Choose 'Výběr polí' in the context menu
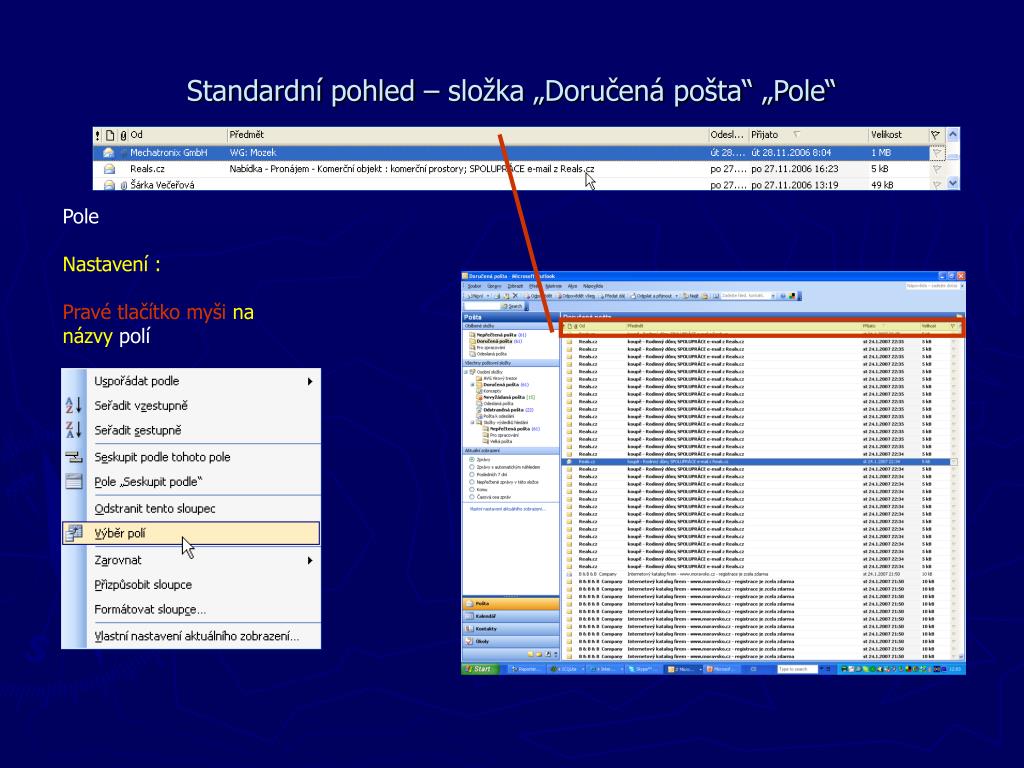Viewport: 1024px width, 768px height. [x=191, y=533]
